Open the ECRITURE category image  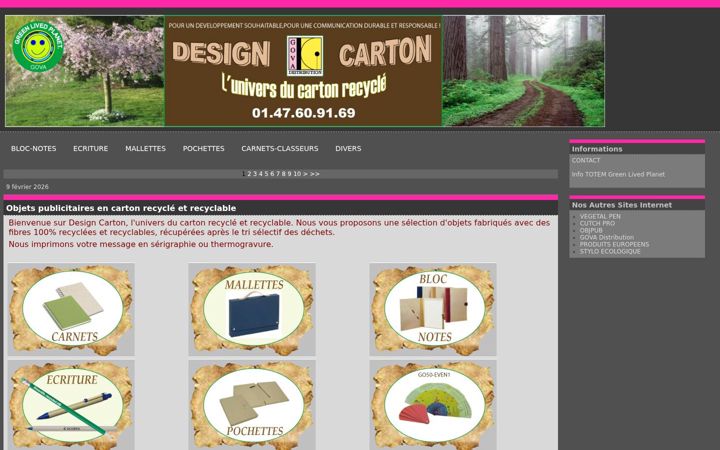tap(71, 405)
